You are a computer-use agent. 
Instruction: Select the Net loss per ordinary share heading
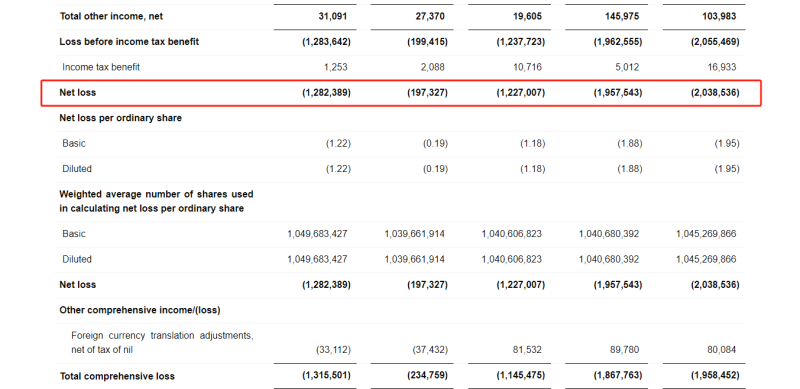coord(120,118)
